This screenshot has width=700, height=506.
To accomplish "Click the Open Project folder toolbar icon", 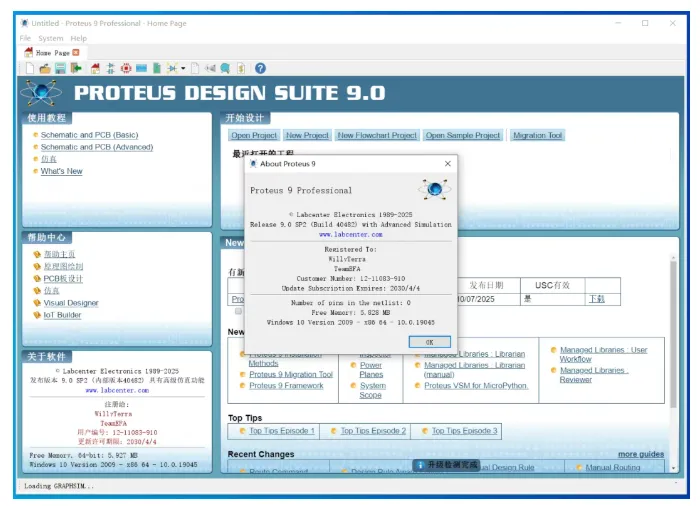I will [x=45, y=68].
